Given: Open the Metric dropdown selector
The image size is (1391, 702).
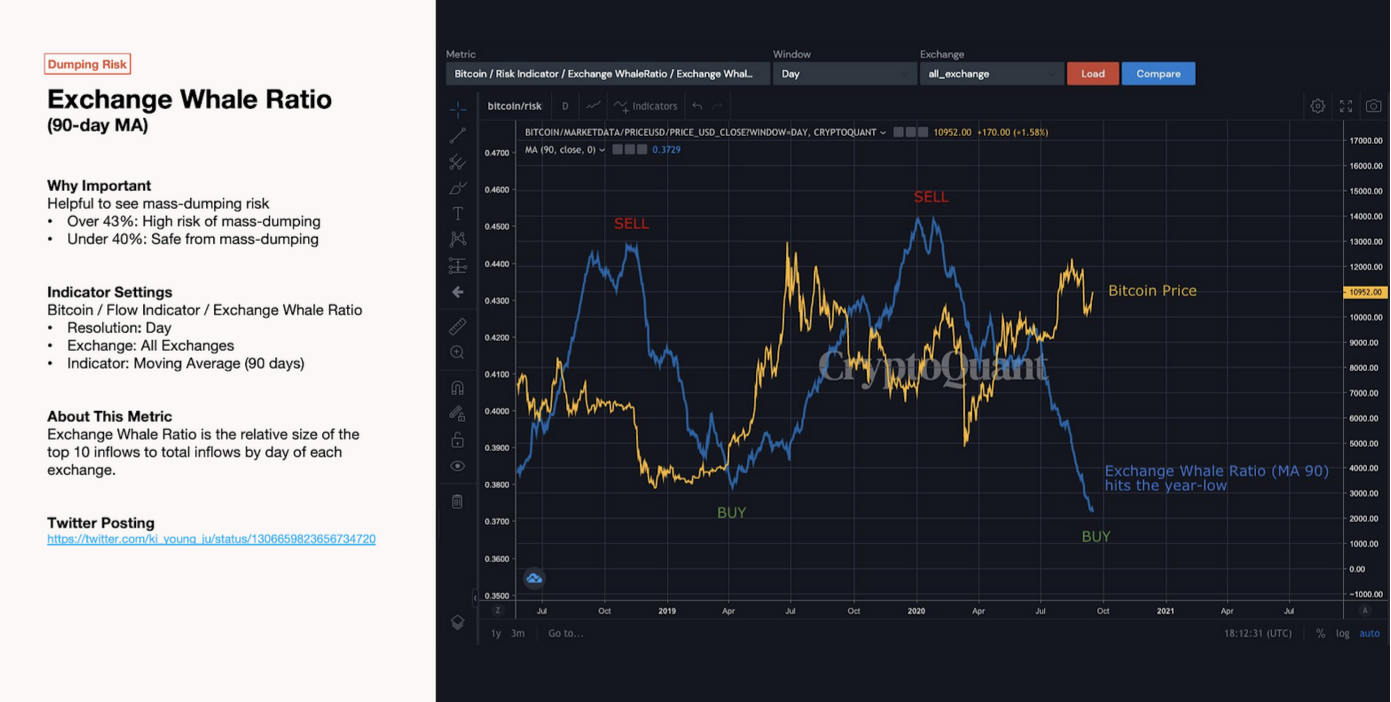Looking at the screenshot, I should 607,74.
